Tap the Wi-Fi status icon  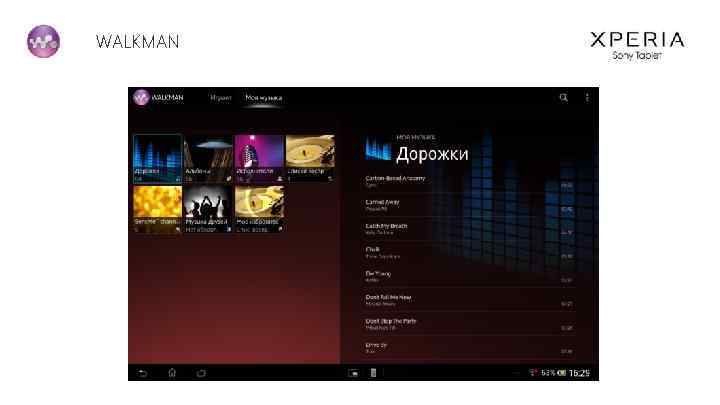[533, 372]
